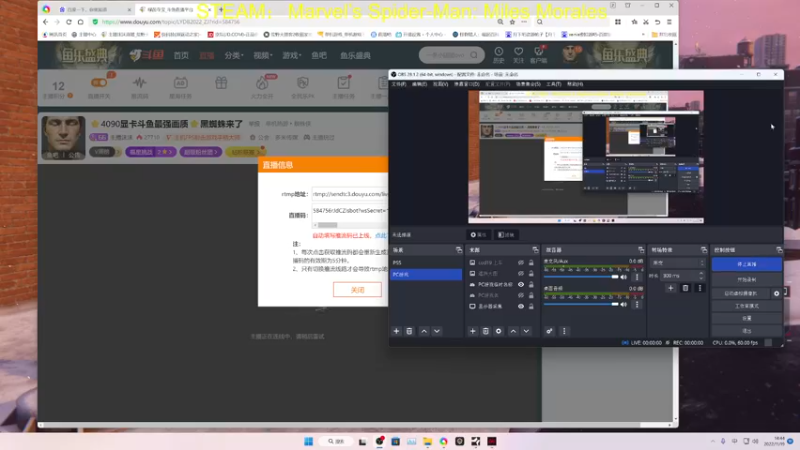800x450 pixels.
Task: Click Douyu search box in header
Action: [451, 55]
